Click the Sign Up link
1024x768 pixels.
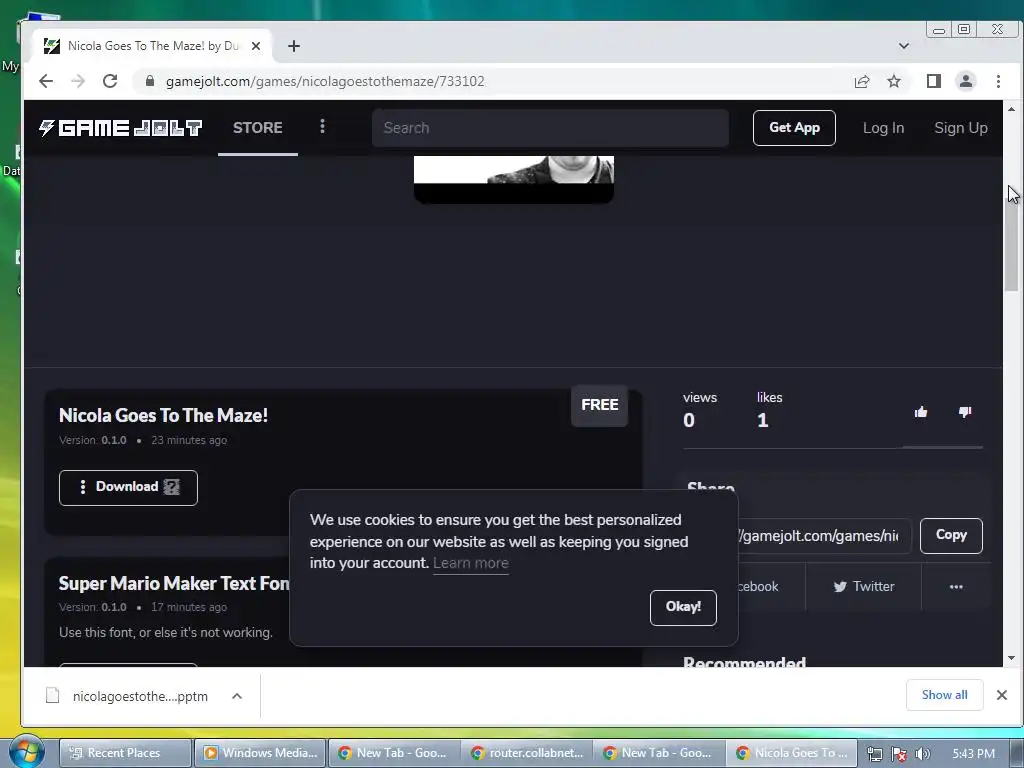(961, 128)
